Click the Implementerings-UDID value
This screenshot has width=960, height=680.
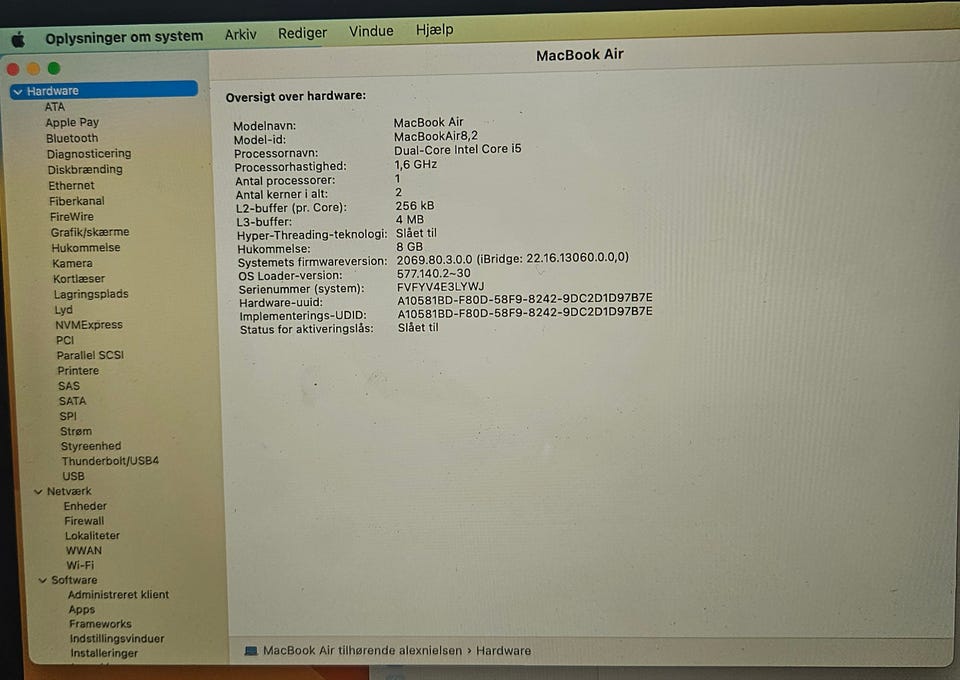(525, 313)
